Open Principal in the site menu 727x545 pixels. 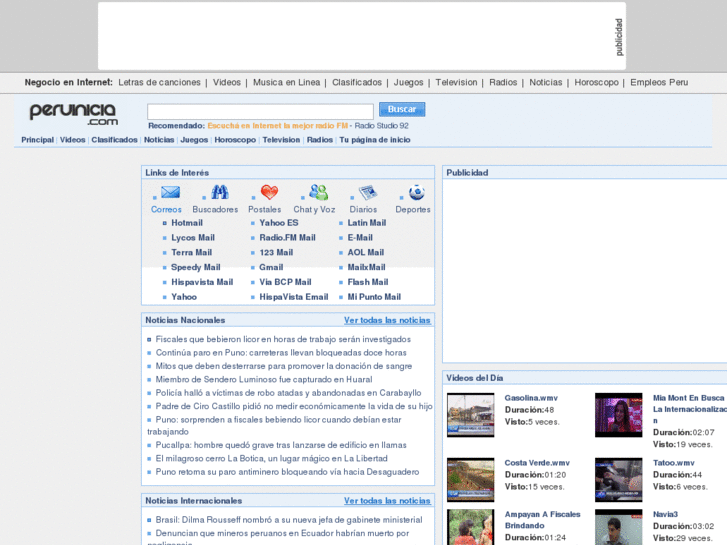click(38, 140)
